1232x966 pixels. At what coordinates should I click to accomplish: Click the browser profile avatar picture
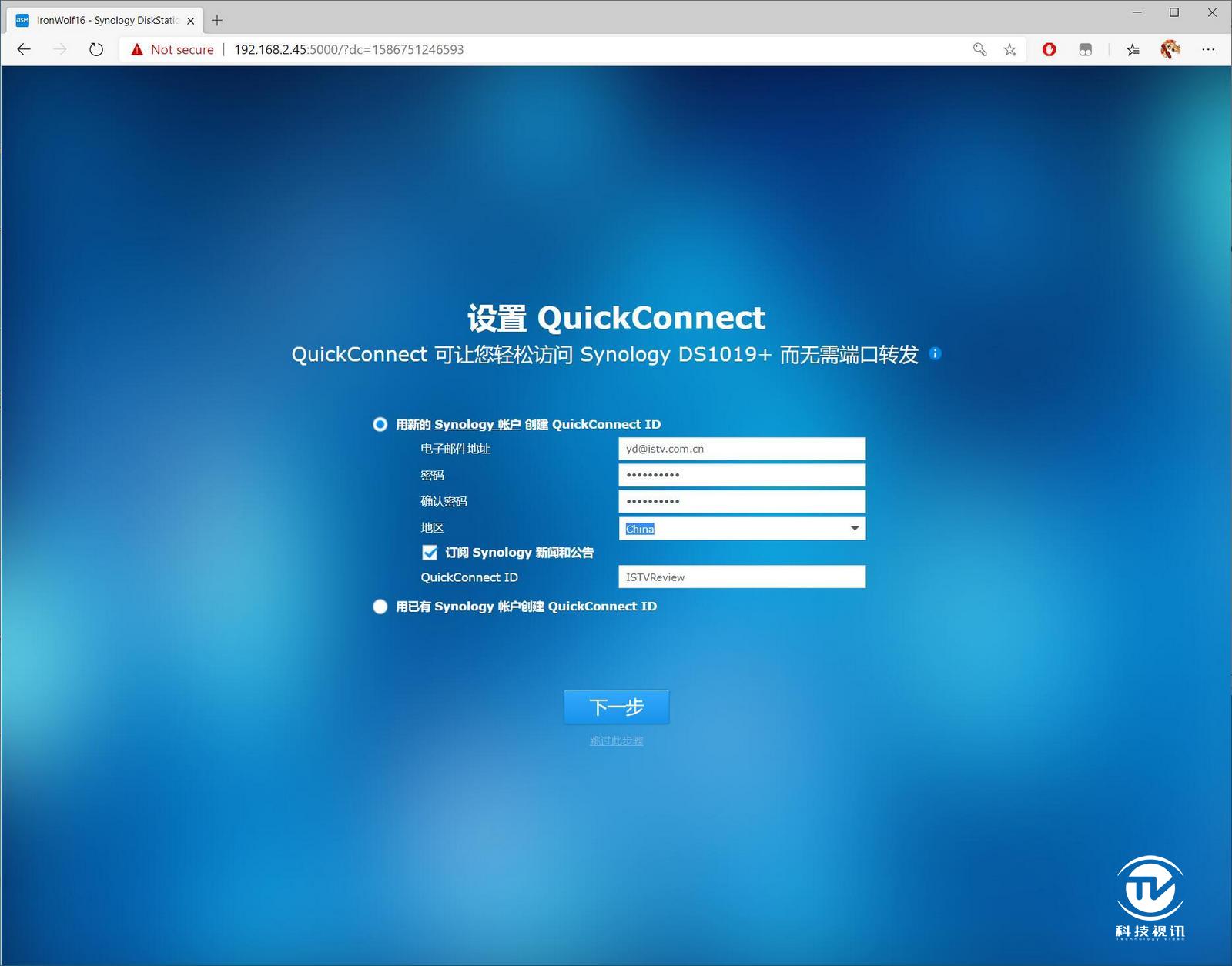pyautogui.click(x=1170, y=49)
